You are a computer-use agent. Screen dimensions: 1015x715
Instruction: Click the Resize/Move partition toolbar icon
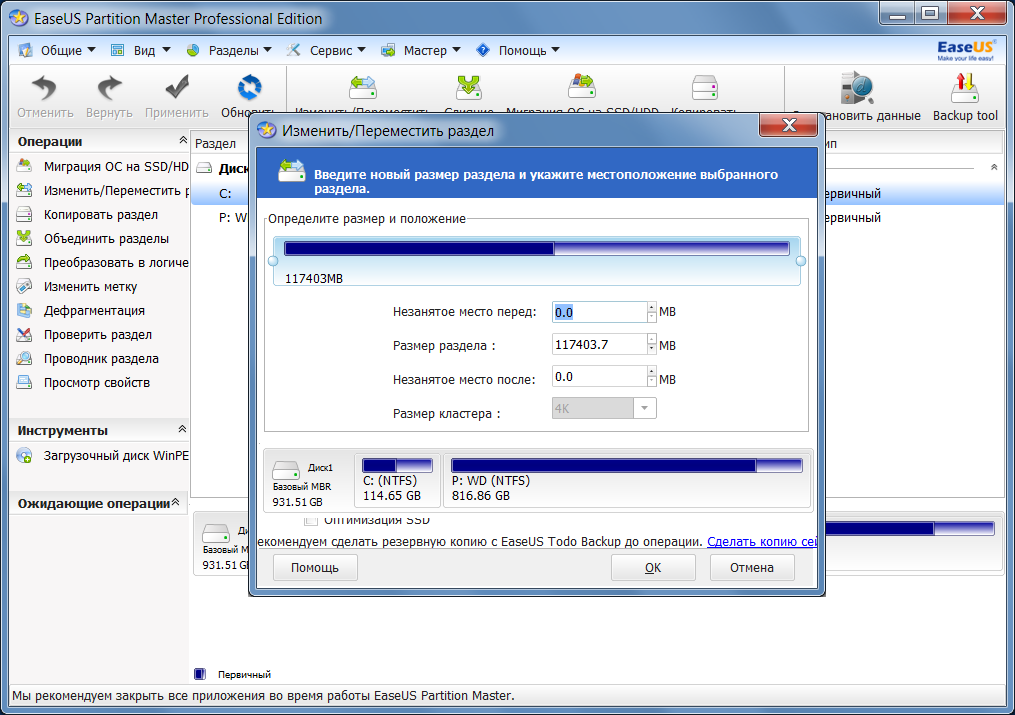click(x=362, y=87)
